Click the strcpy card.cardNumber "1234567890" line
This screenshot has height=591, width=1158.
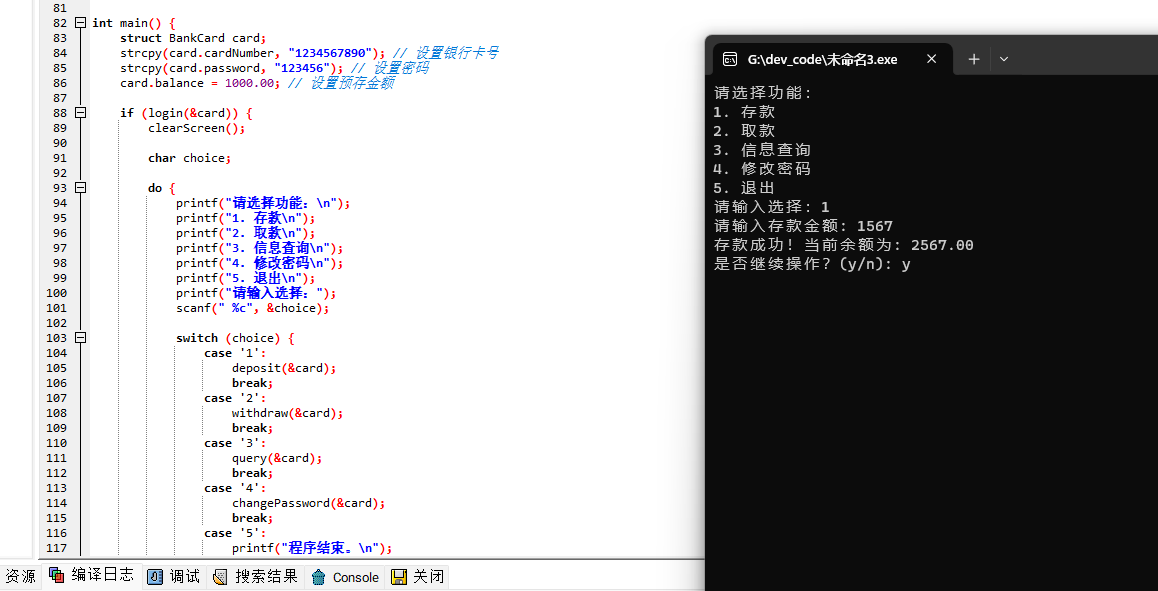click(253, 52)
